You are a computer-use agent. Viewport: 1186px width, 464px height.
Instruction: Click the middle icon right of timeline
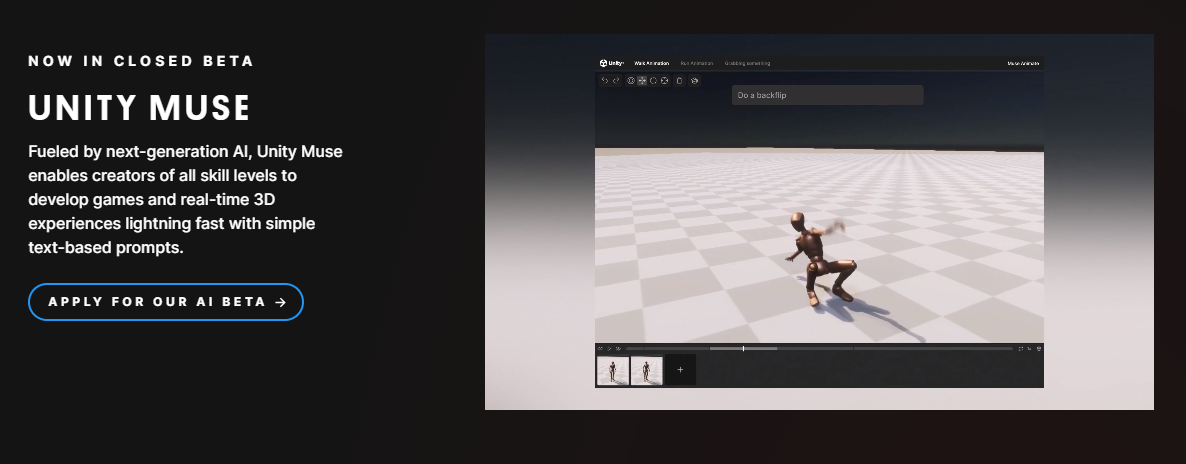pyautogui.click(x=1029, y=349)
